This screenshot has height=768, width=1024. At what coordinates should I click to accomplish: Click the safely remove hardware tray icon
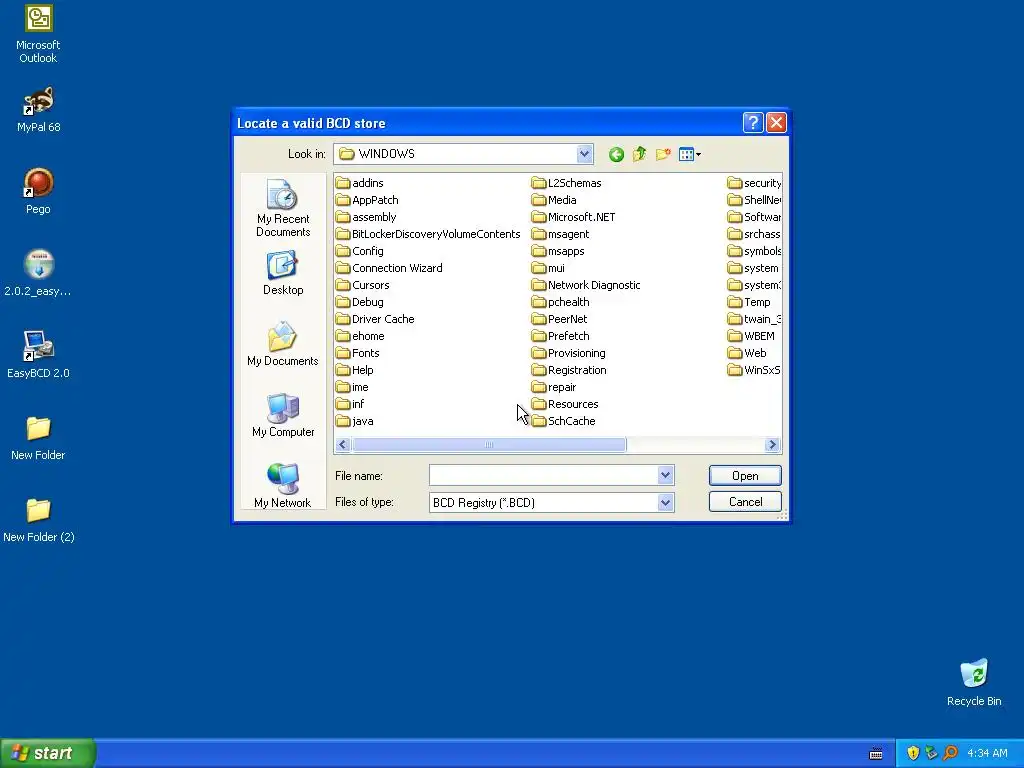[931, 753]
